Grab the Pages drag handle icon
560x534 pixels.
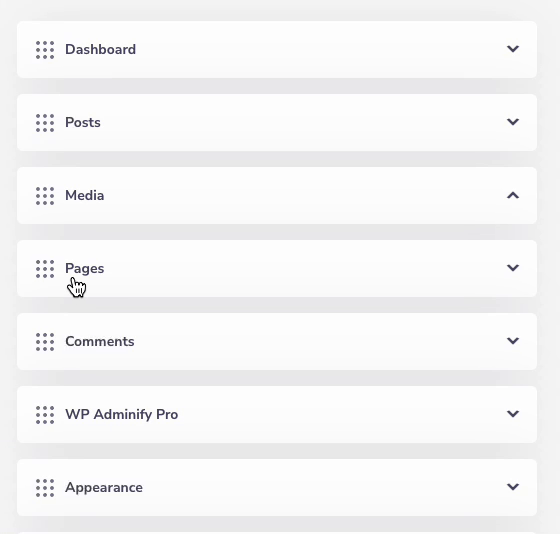point(45,269)
